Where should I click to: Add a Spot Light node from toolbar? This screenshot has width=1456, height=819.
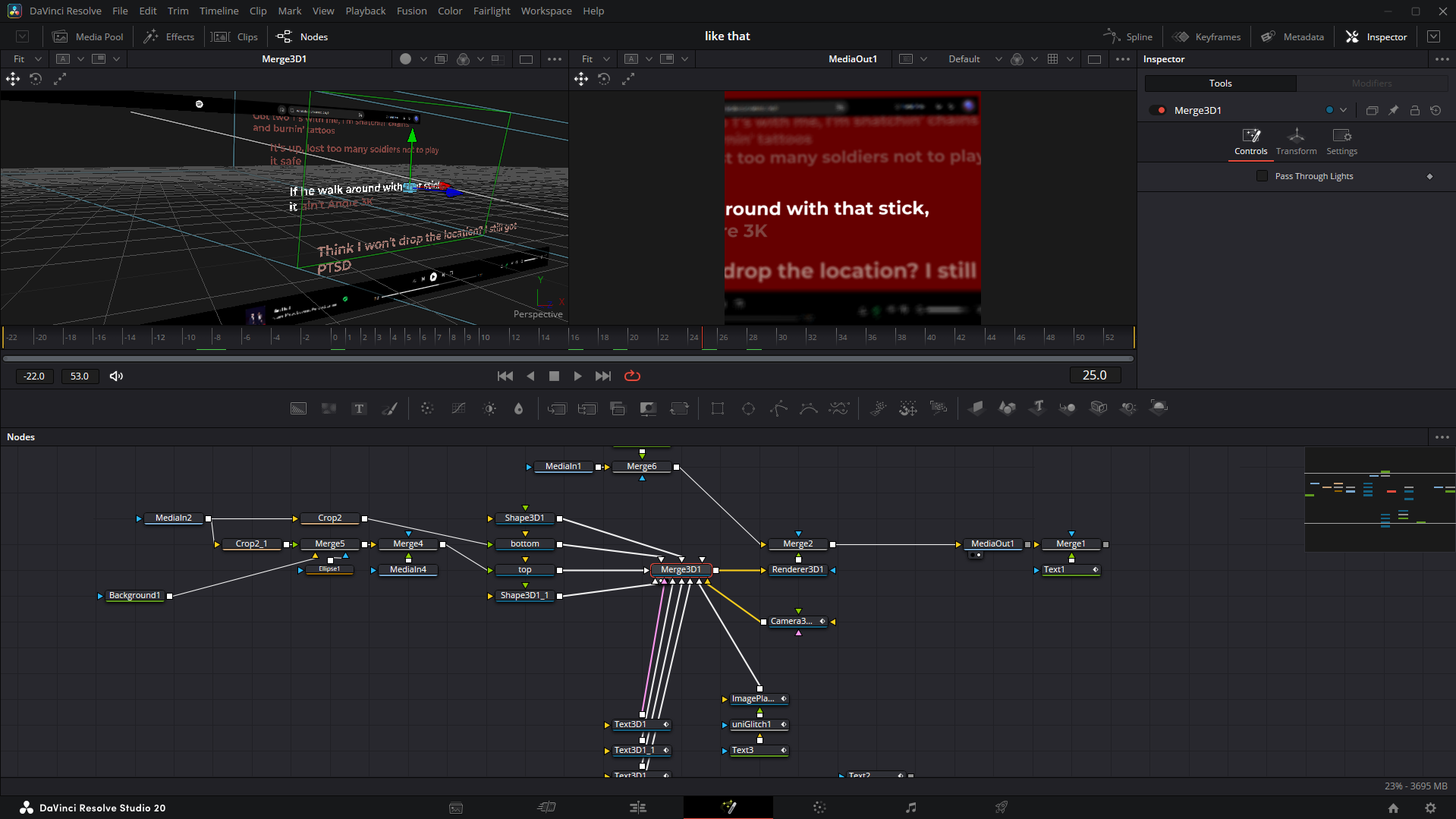(x=1128, y=408)
